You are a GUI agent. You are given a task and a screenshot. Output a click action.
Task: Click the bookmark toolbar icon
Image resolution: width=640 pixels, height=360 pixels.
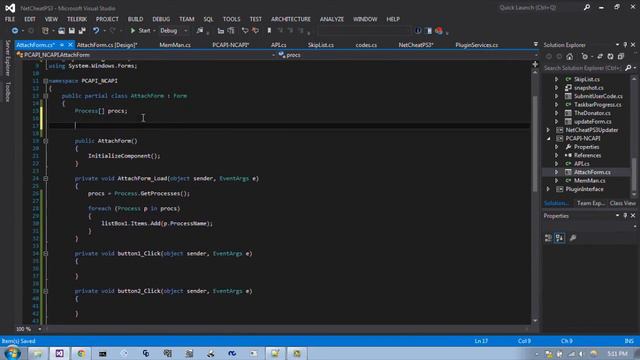pos(269,31)
